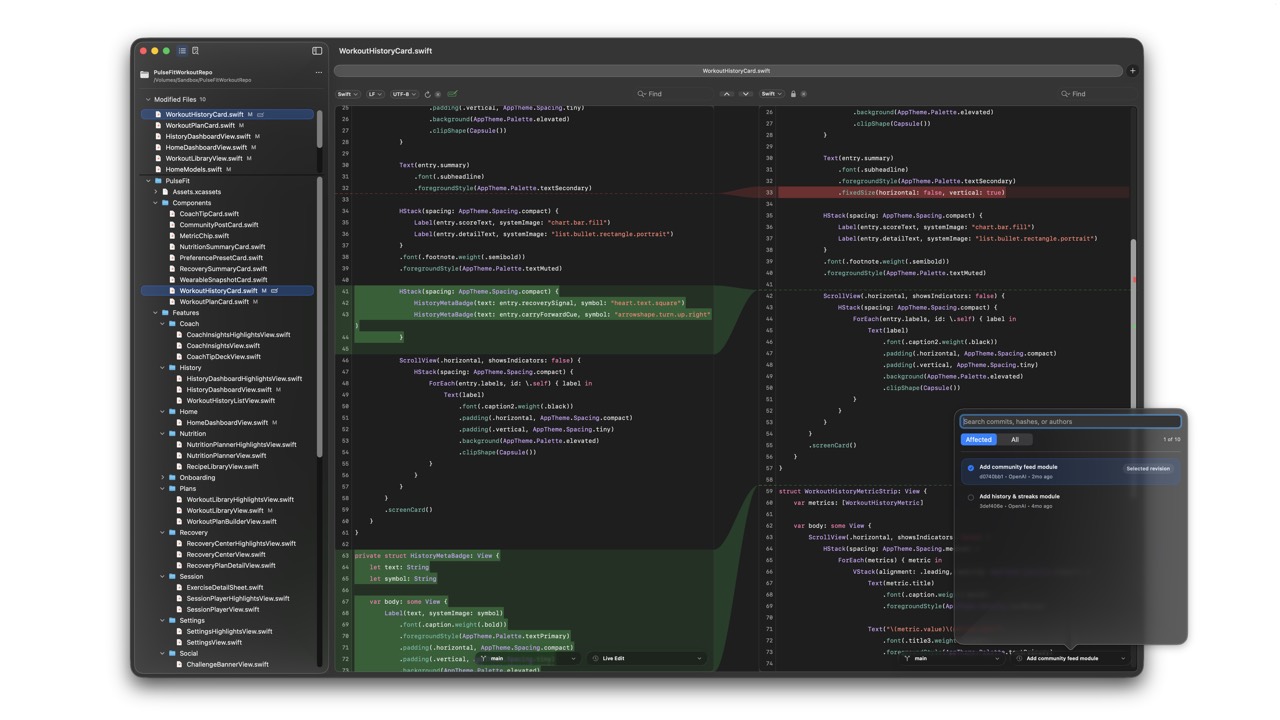The width and height of the screenshot is (1280, 720).
Task: Open the LF line ending dropdown
Action: click(375, 94)
